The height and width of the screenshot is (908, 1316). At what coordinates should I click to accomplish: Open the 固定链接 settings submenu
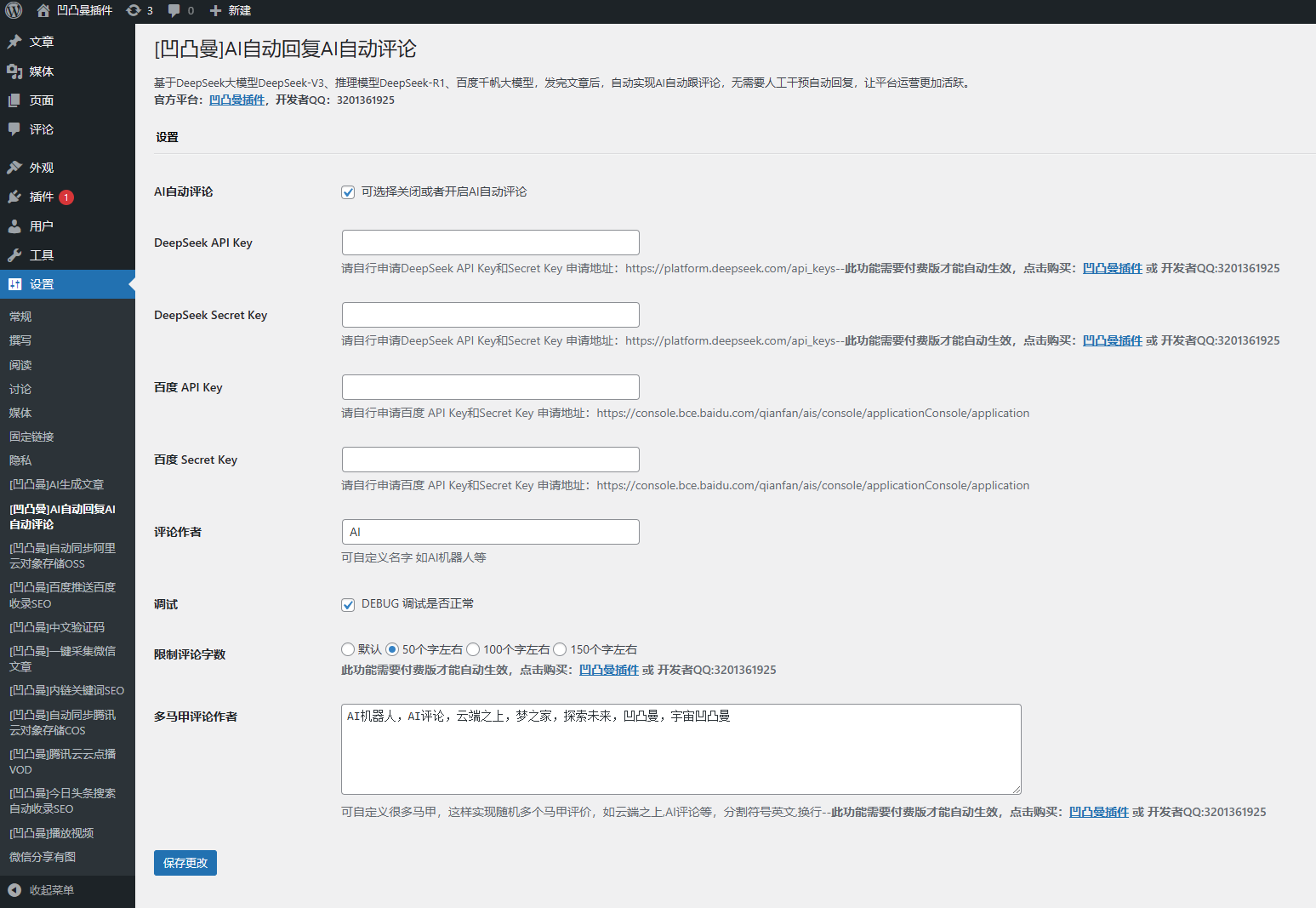(x=31, y=437)
